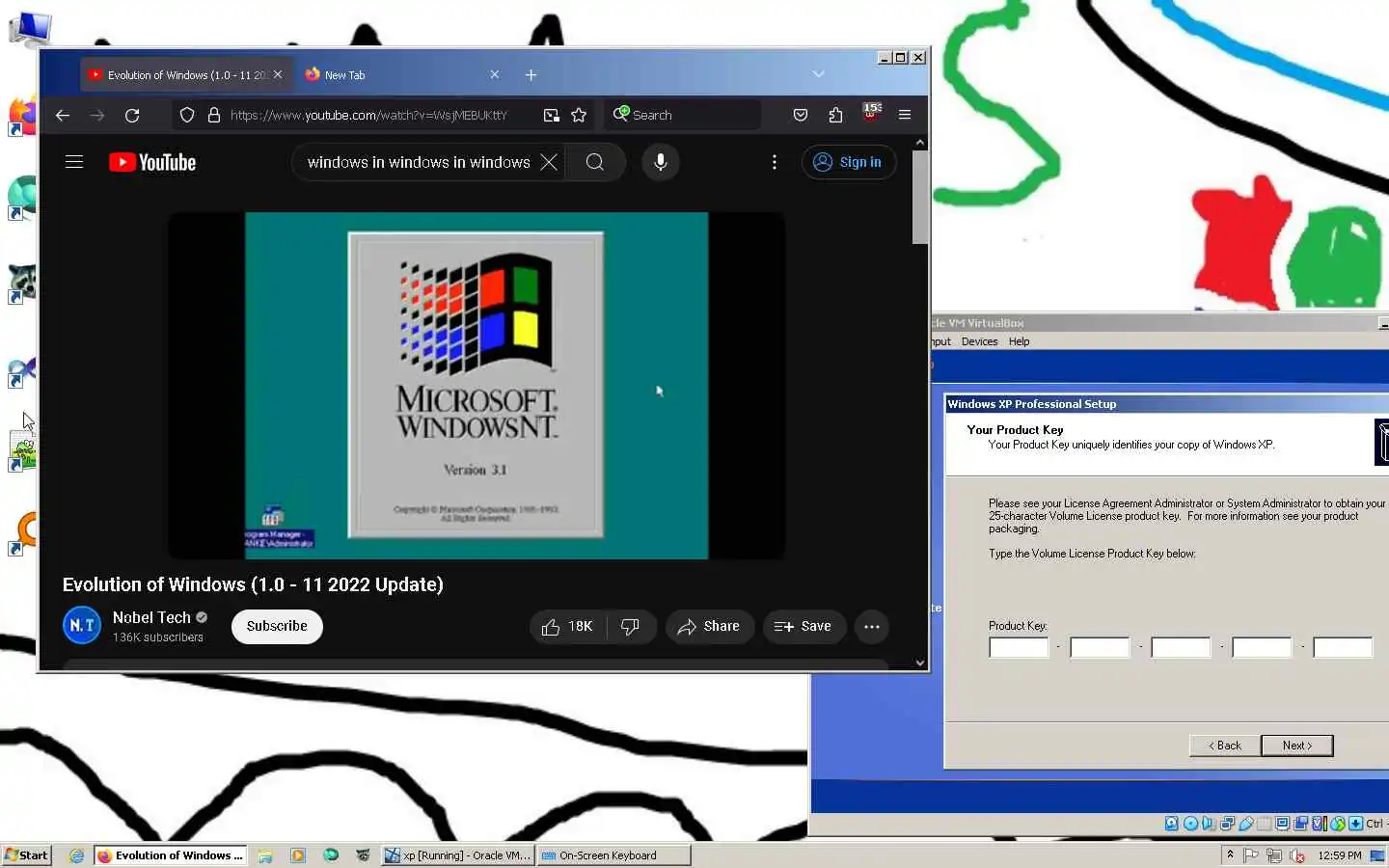Click VirtualBox display status icon
Image resolution: width=1389 pixels, height=868 pixels.
point(1282,824)
